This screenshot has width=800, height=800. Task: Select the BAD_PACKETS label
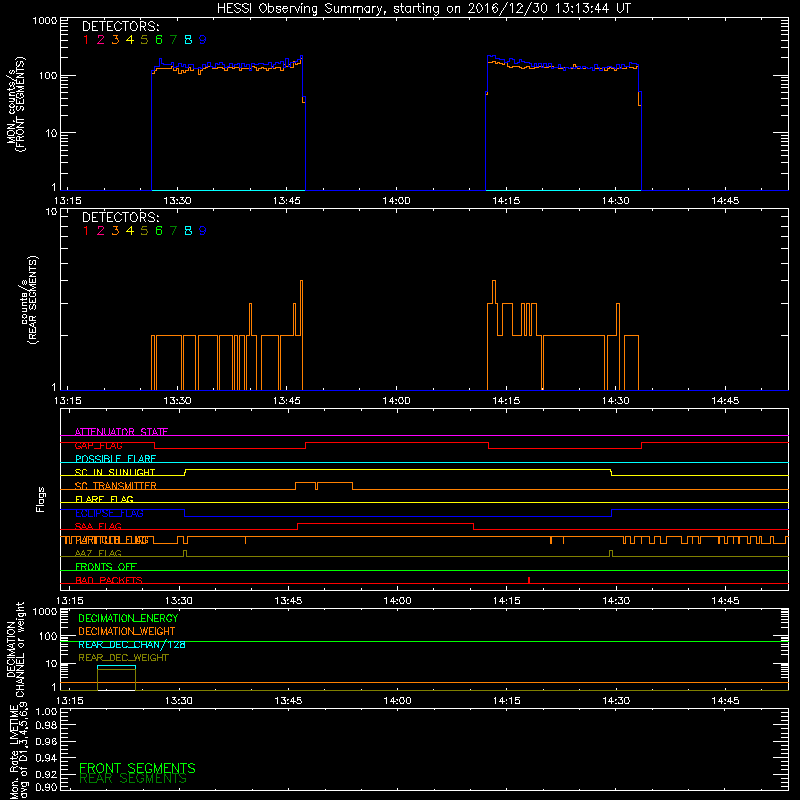109,580
